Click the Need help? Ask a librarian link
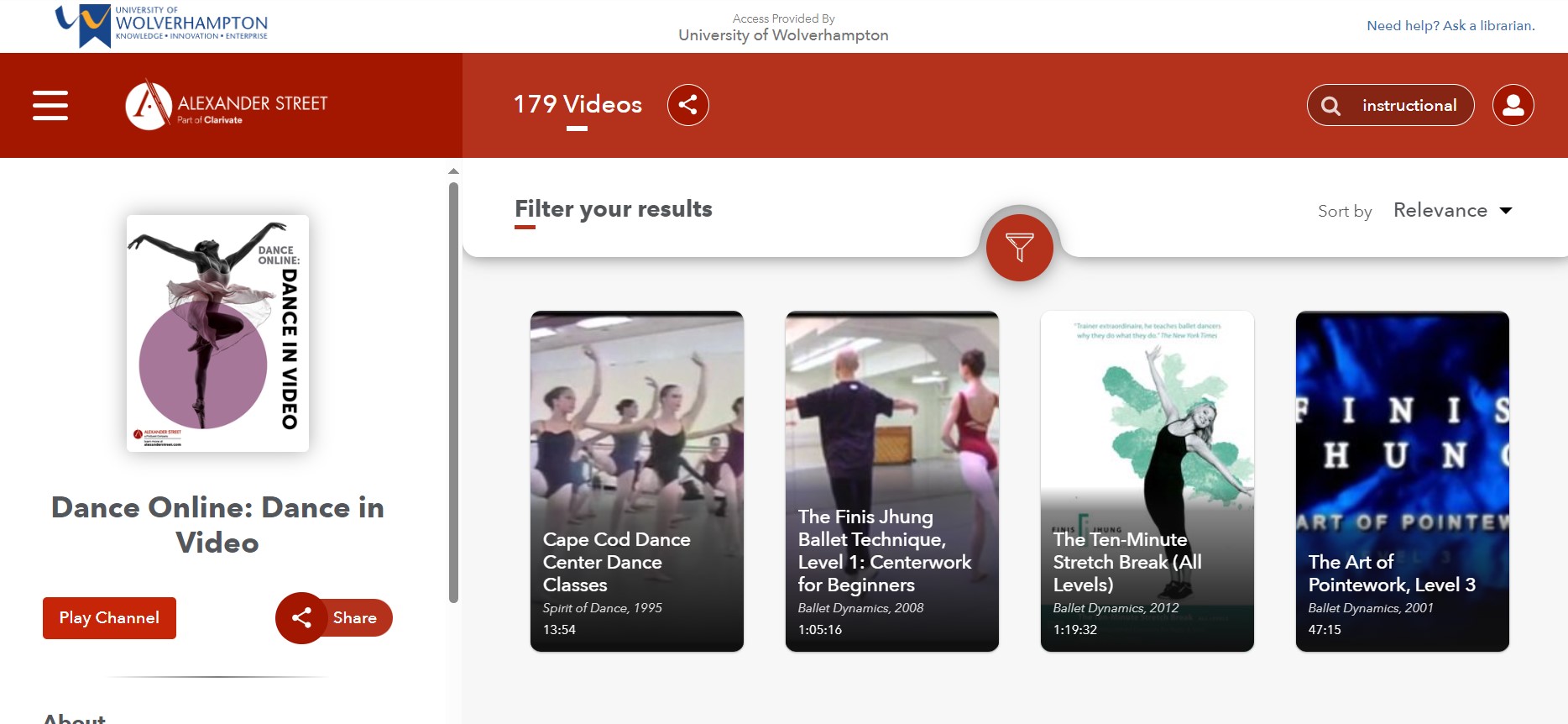 click(x=1450, y=25)
